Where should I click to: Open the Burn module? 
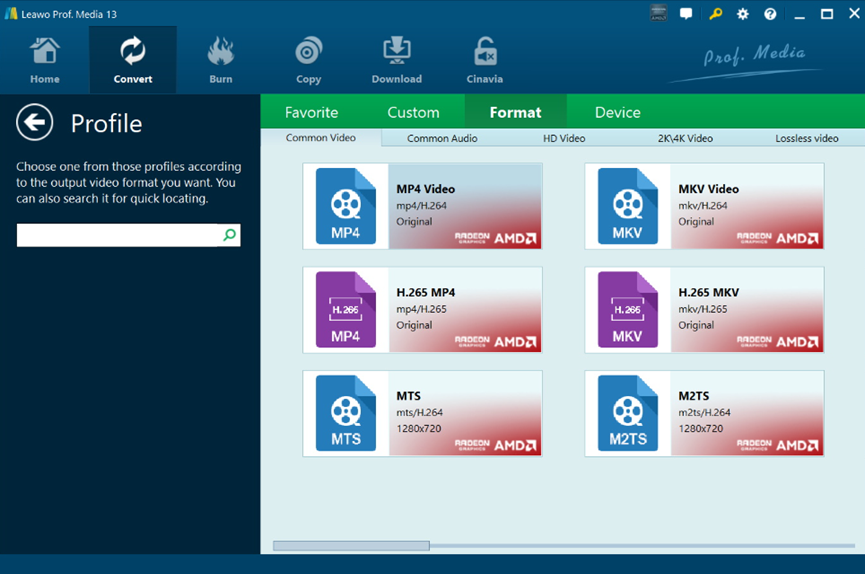(x=220, y=60)
